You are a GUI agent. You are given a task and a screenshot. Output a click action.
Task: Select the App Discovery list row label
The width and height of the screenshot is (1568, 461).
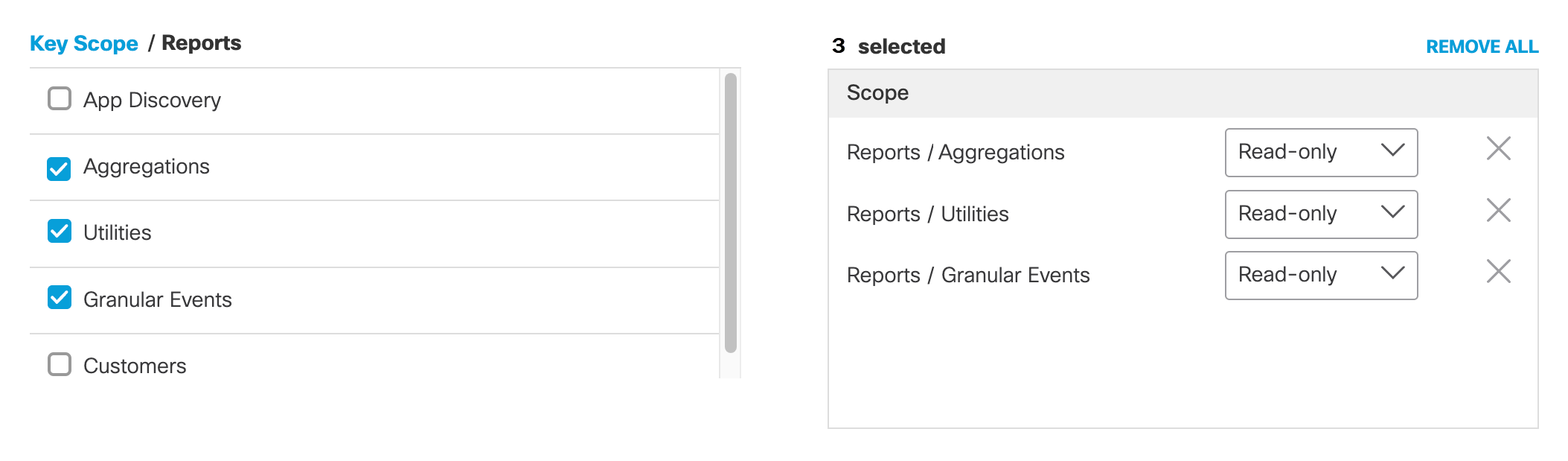tap(152, 101)
